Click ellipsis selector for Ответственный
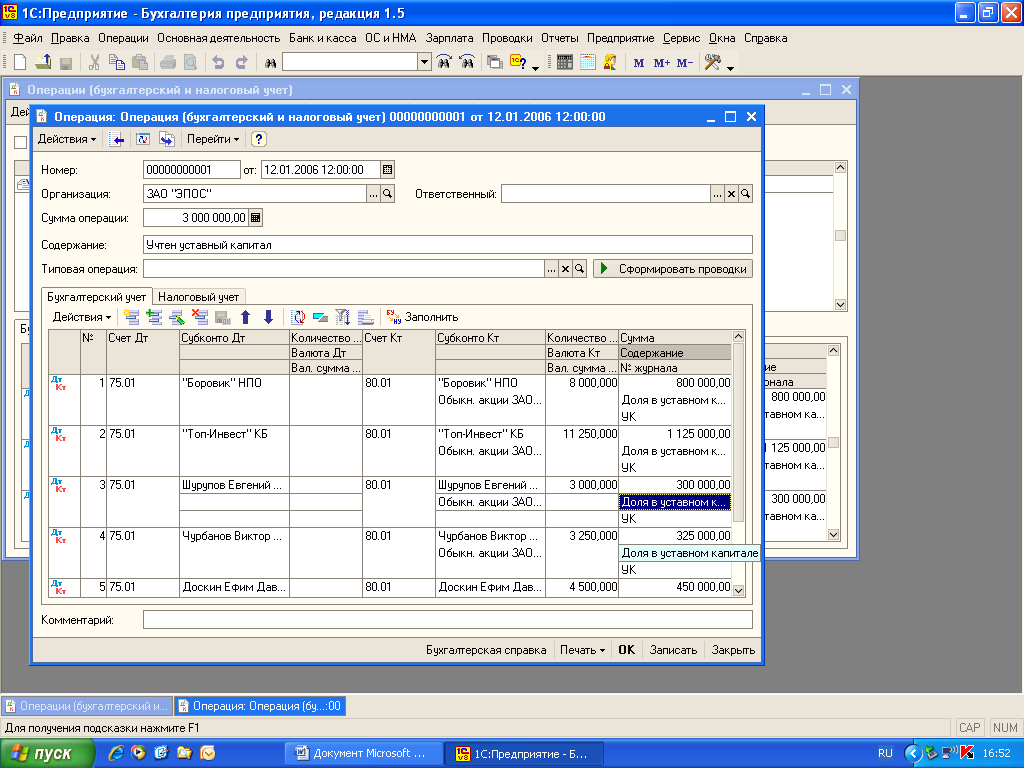The image size is (1024, 768). pyautogui.click(x=717, y=194)
